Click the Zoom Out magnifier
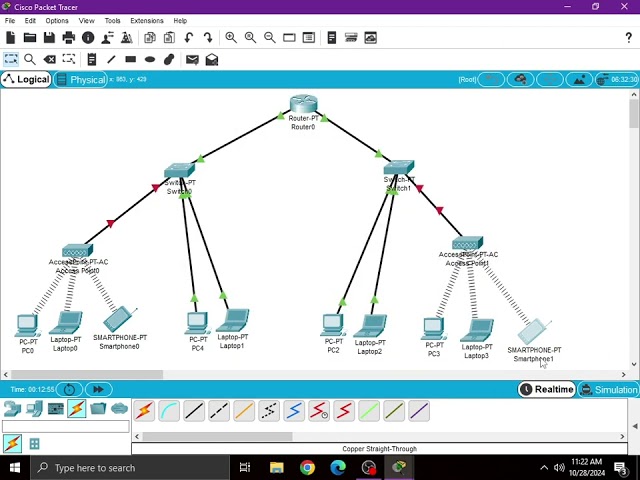This screenshot has width=640, height=480. coord(270,38)
